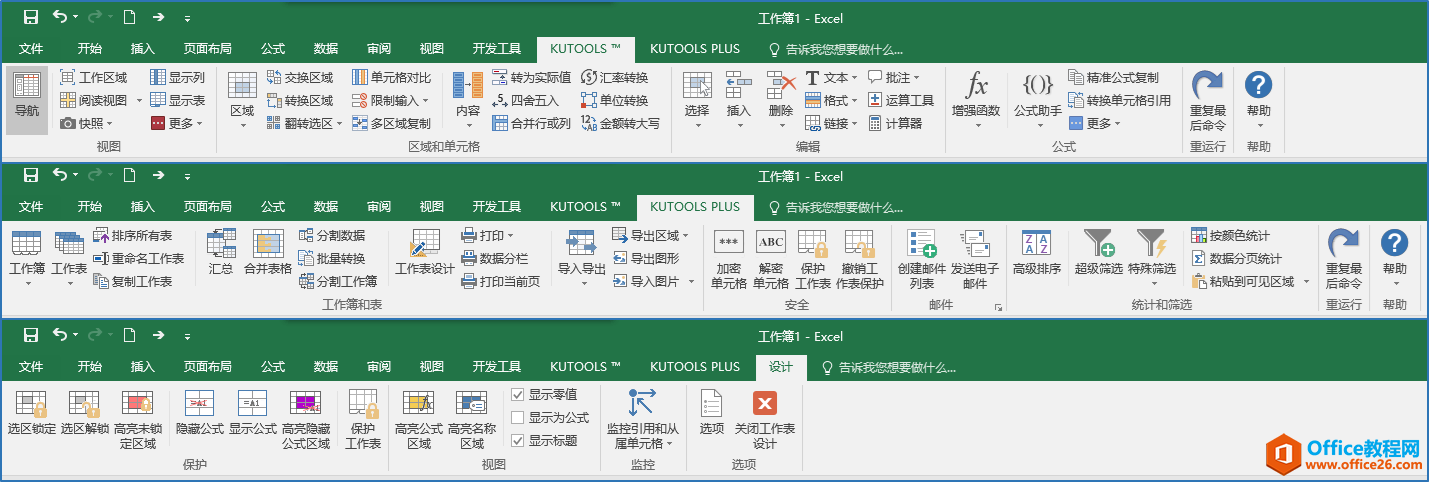
Task: Click 四舍五入 round tool
Action: [x=525, y=101]
